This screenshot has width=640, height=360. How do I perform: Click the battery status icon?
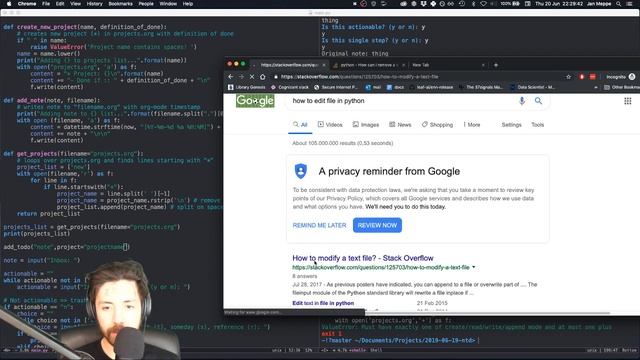coord(516,4)
